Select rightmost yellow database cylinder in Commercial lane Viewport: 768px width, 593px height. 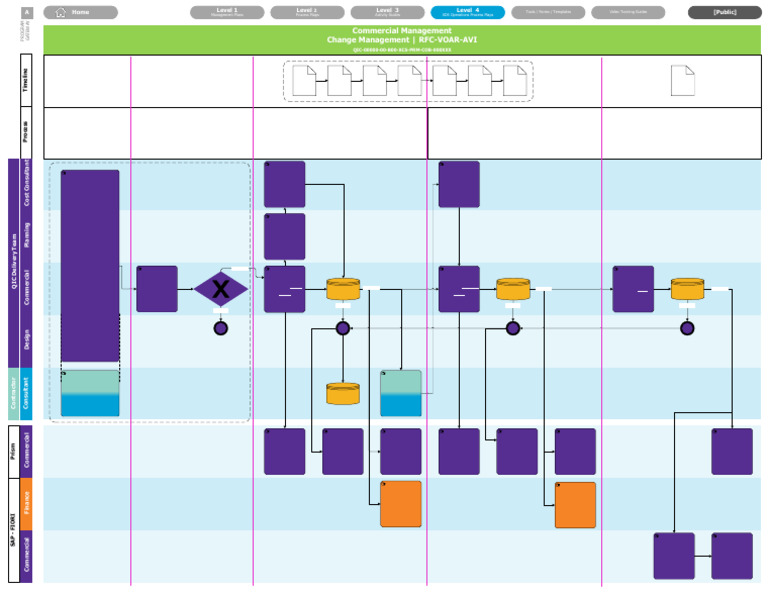pos(687,289)
